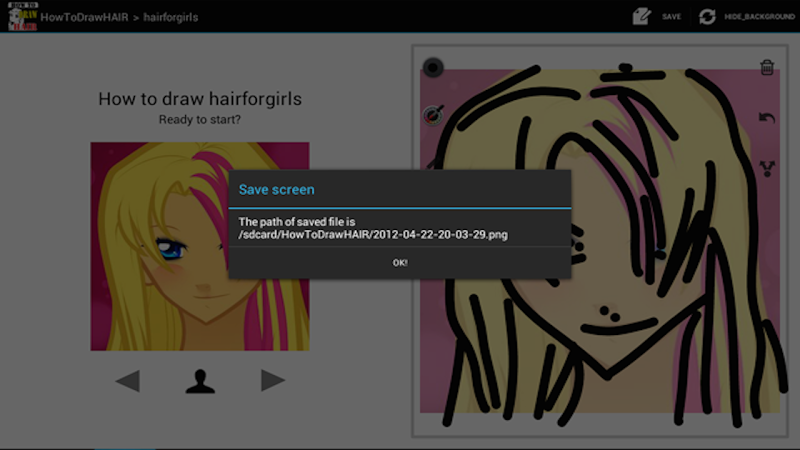Image resolution: width=800 pixels, height=450 pixels.
Task: Tap the person silhouette icon
Action: tap(200, 381)
